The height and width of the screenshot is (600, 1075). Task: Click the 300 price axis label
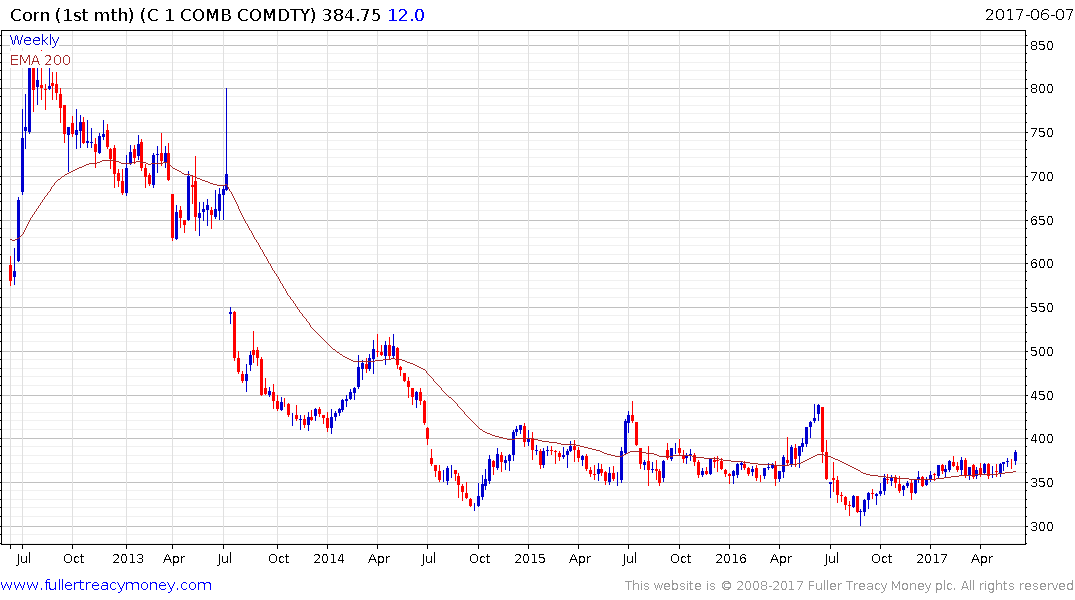tap(1041, 526)
